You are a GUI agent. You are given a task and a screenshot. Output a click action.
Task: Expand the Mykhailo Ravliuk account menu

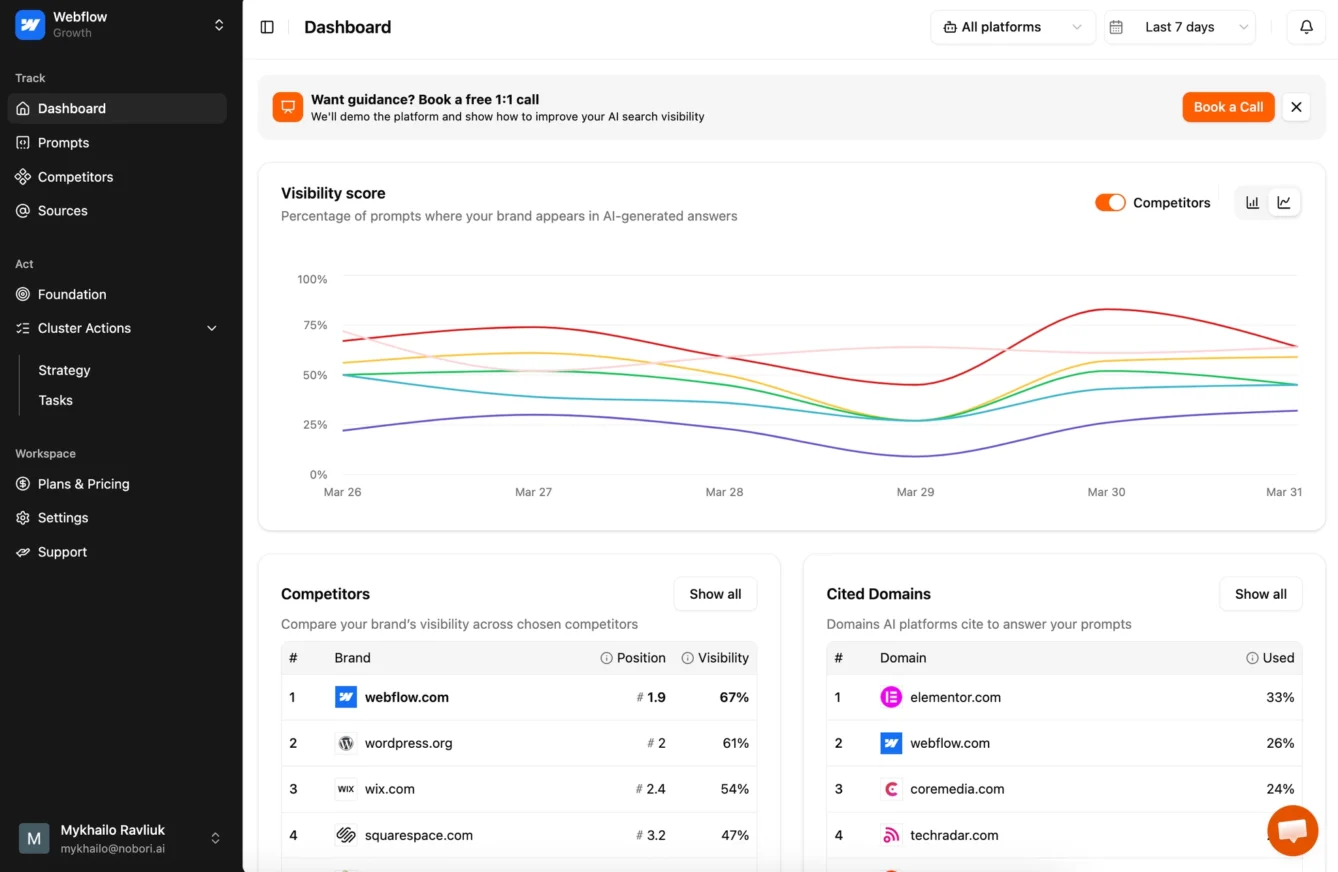215,838
